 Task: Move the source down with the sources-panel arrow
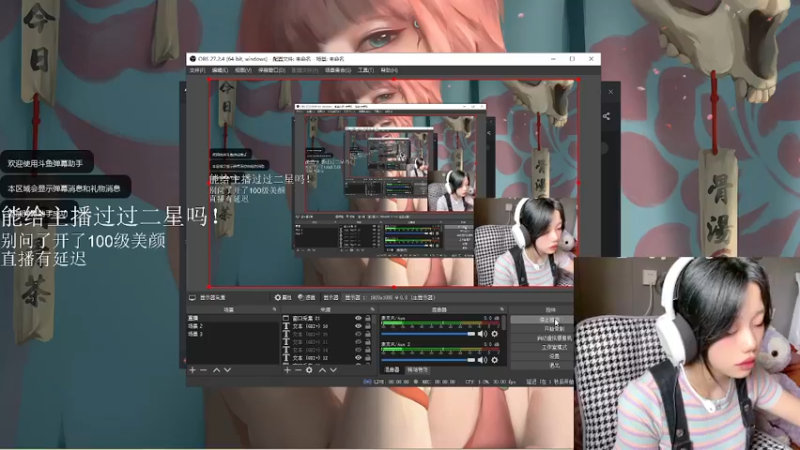333,370
